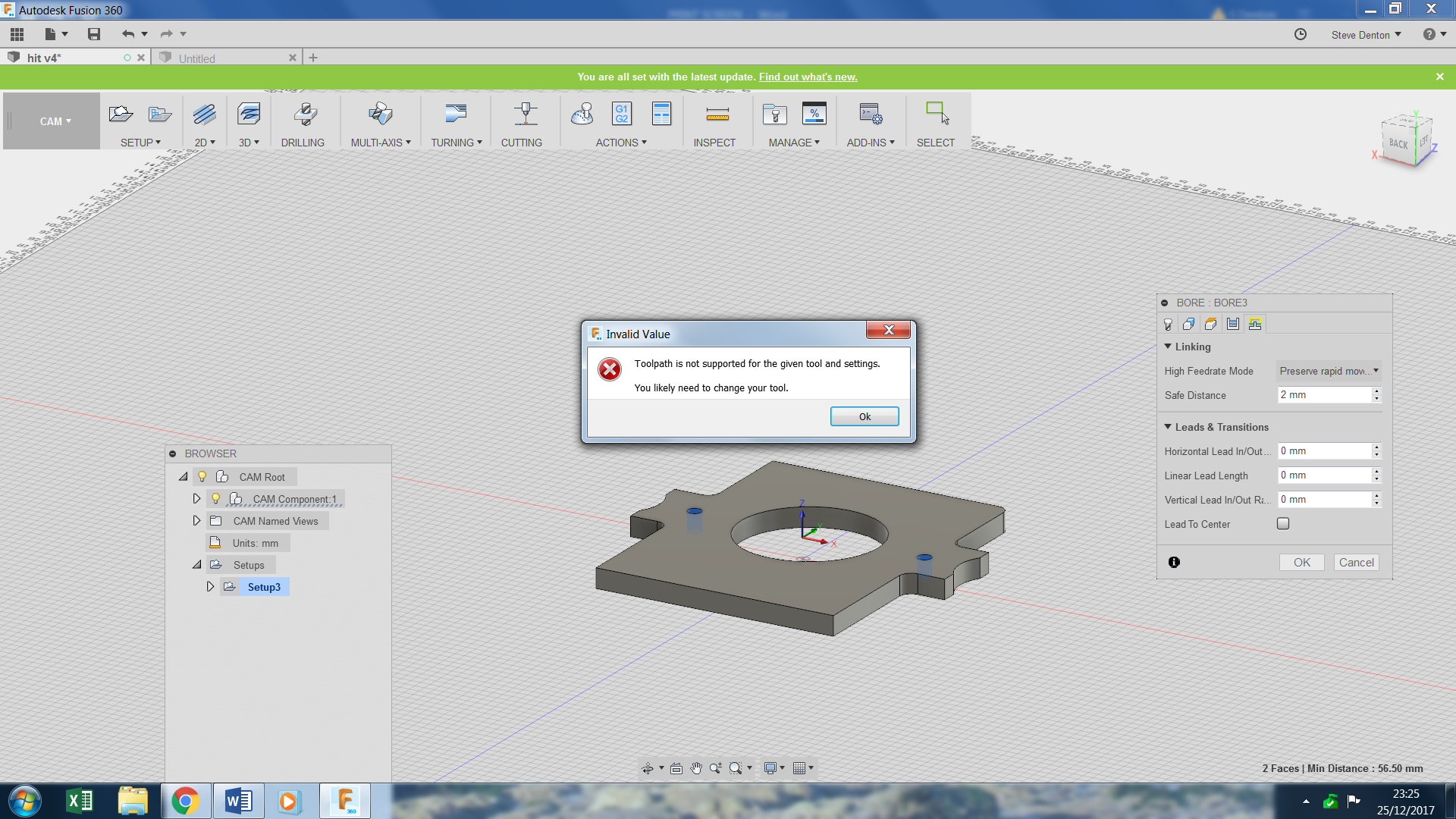Image resolution: width=1456 pixels, height=819 pixels.
Task: Open the High Feedrate Mode dropdown
Action: [x=1328, y=371]
